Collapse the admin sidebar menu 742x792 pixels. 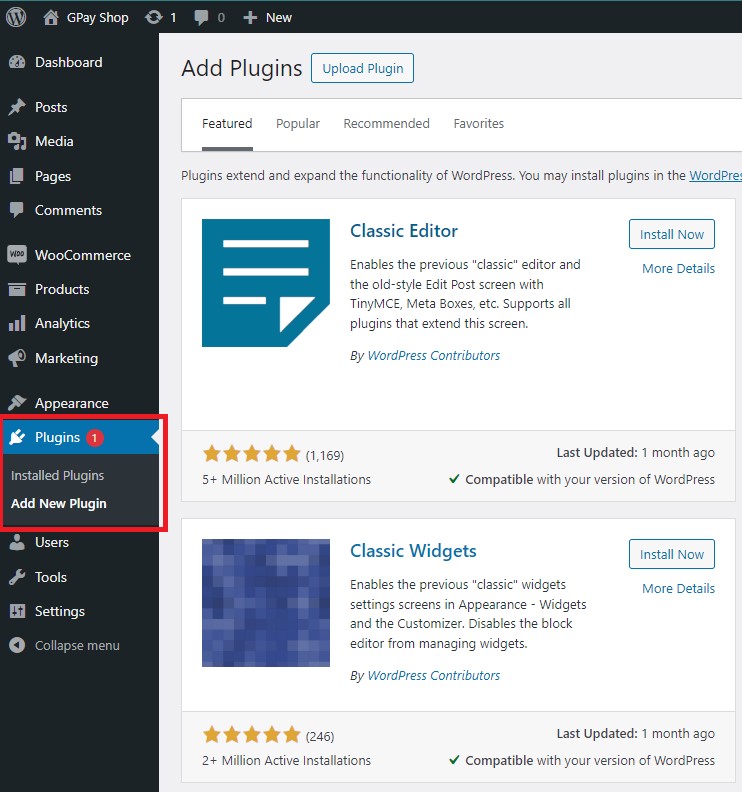point(77,646)
